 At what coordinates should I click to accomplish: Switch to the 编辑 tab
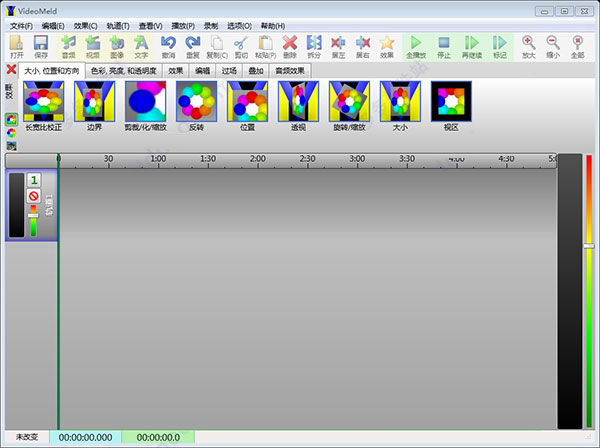pos(202,71)
